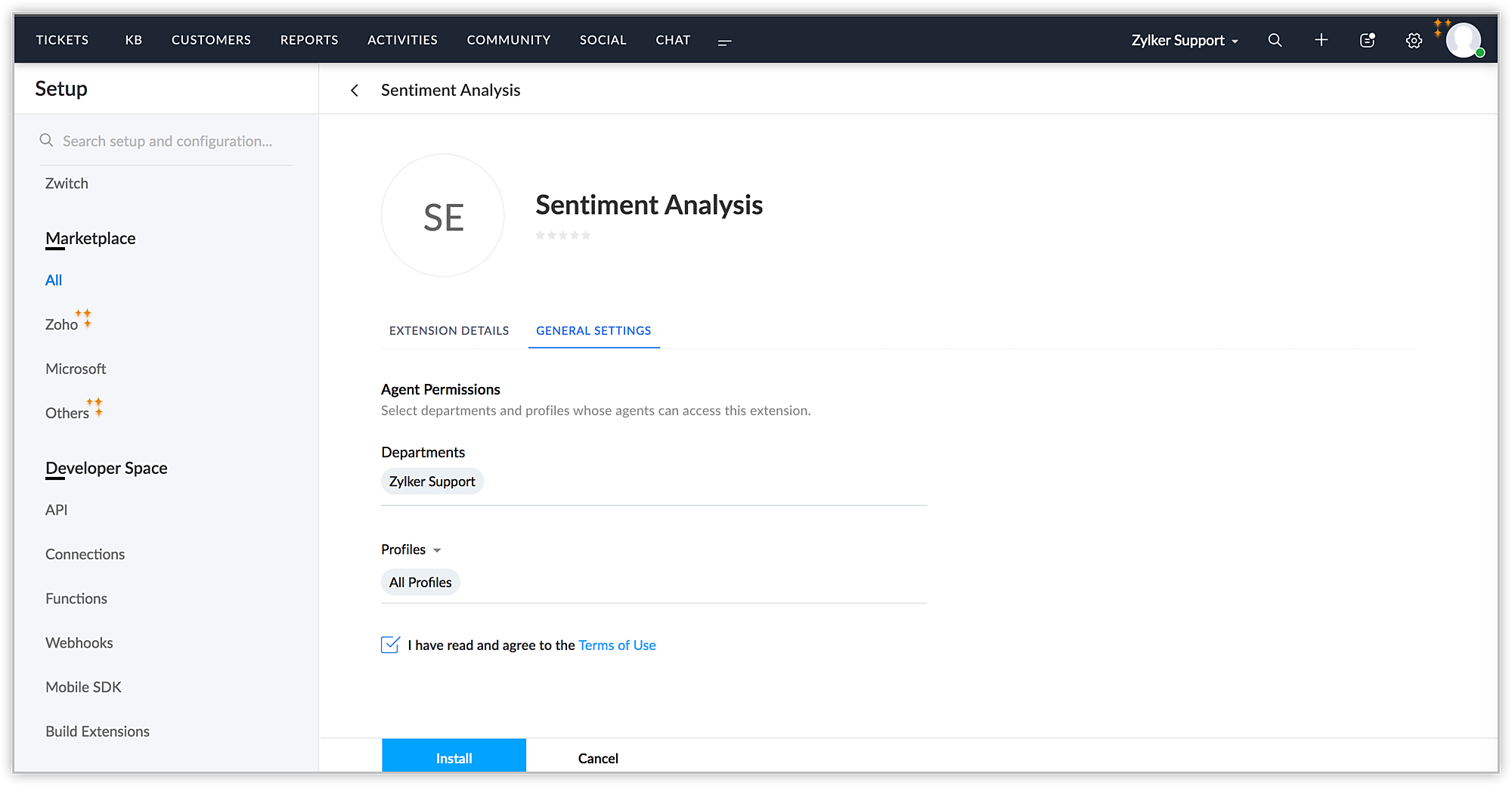The image size is (1512, 786).
Task: Open the setup gear icon
Action: (1414, 41)
